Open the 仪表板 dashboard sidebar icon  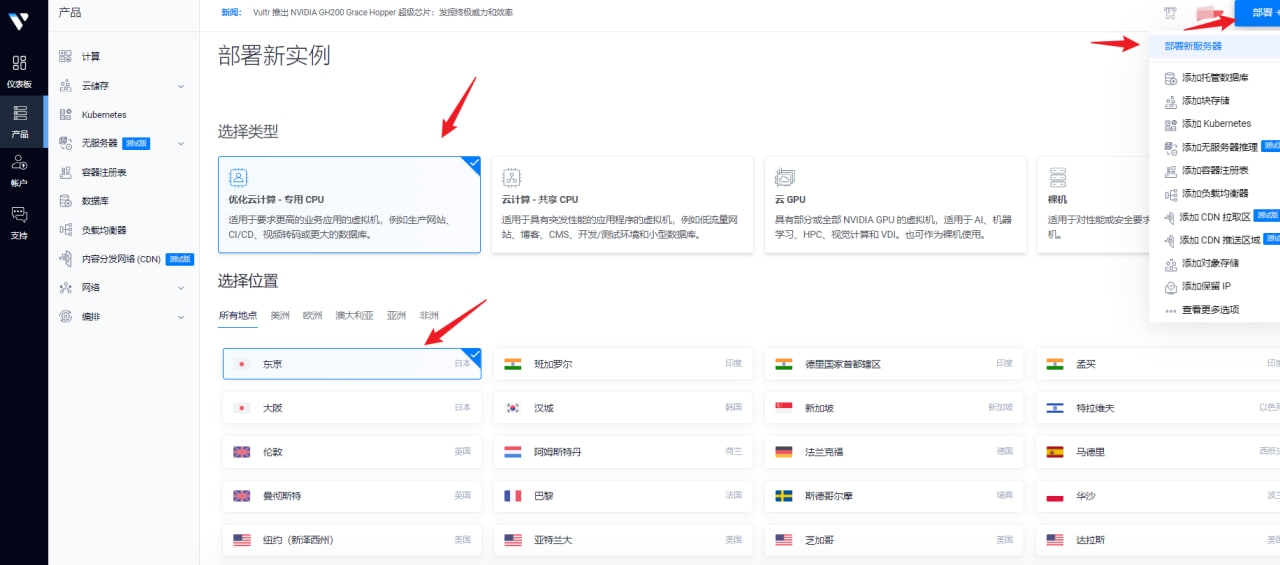20,70
